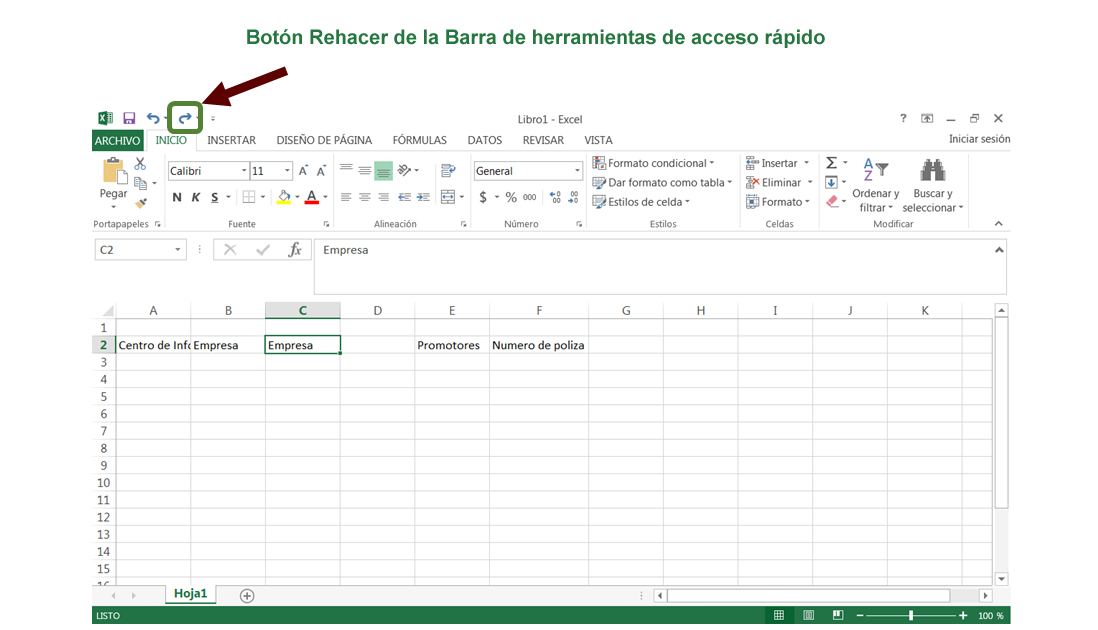Click the Save icon in quick access toolbar
Screen dimensions: 1098x630
pyautogui.click(x=129, y=118)
